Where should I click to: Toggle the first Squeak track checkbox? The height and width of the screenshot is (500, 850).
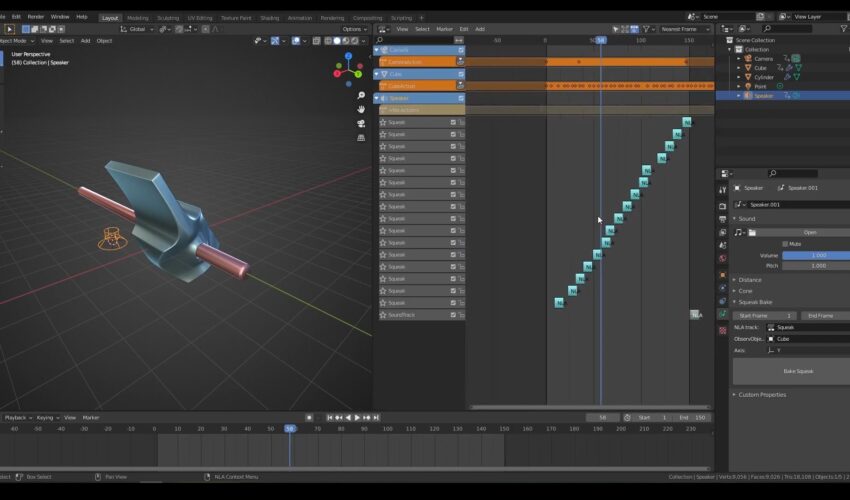tap(453, 122)
